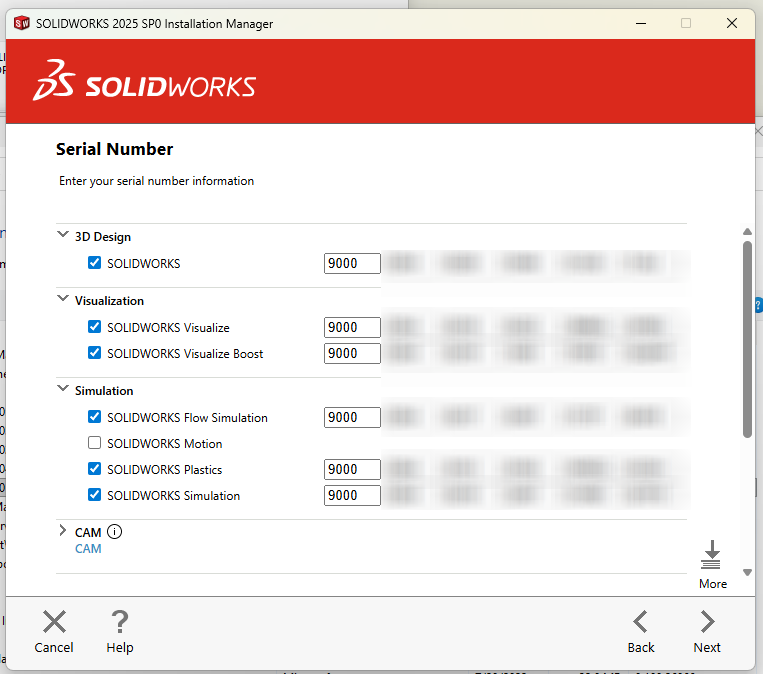The width and height of the screenshot is (763, 674).
Task: Toggle SOLIDWORKS Visualize Boost checkbox
Action: click(94, 353)
